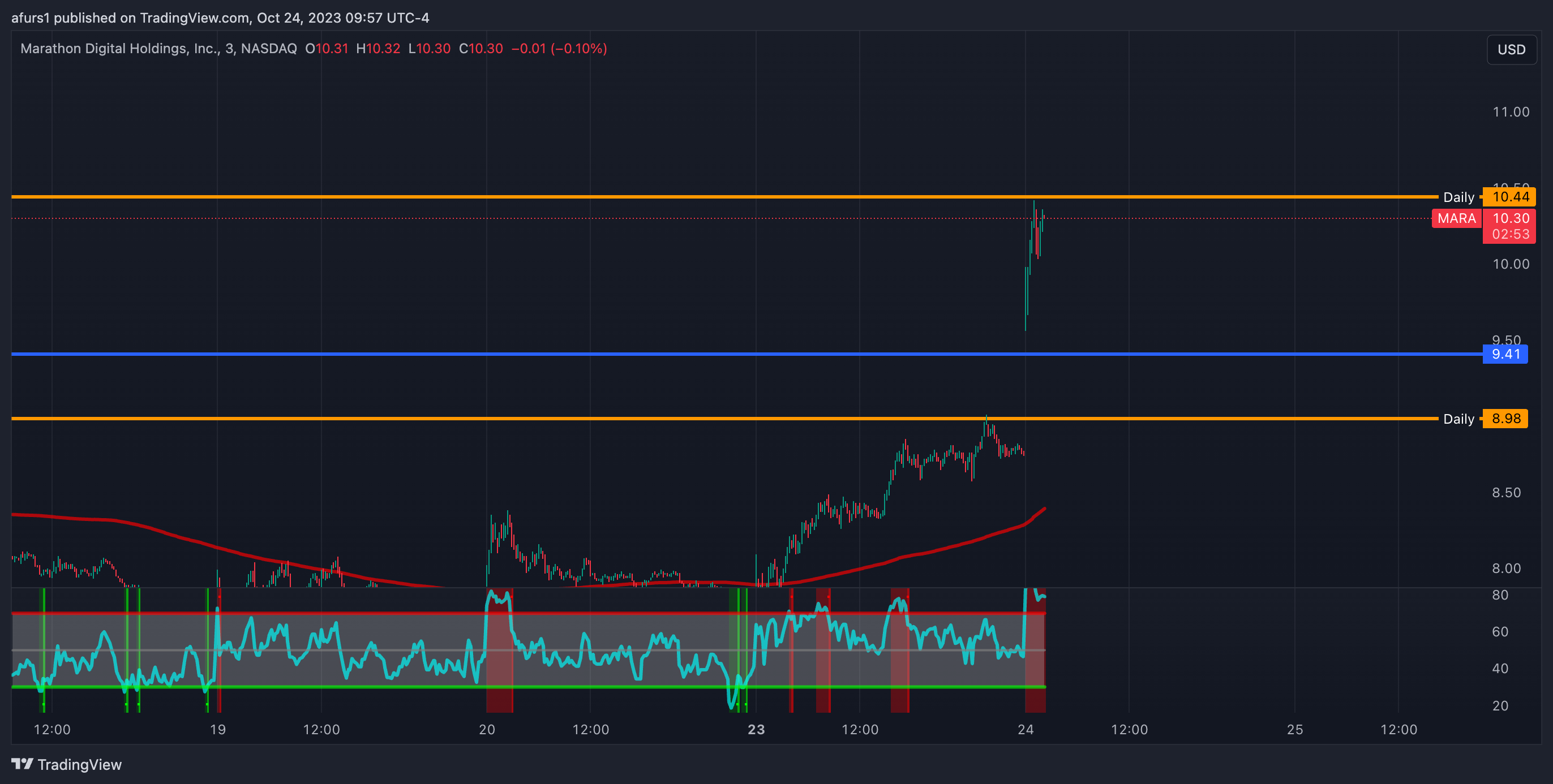Click the 10.00 price axis label
The image size is (1553, 784).
click(1510, 264)
